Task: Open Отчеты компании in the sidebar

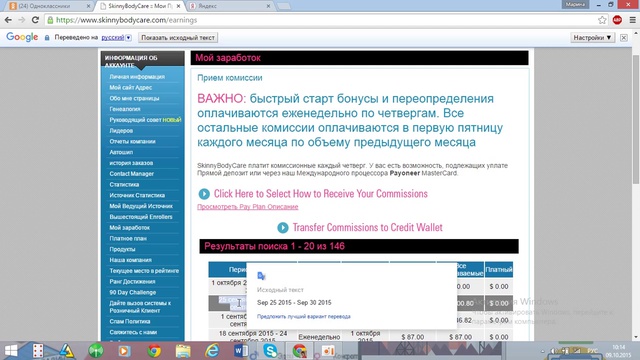Action: coord(132,141)
